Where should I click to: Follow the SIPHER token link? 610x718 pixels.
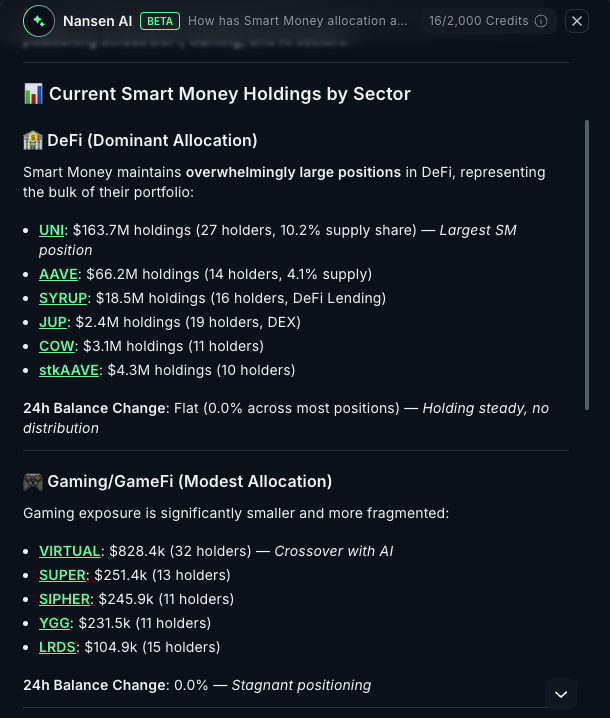click(x=65, y=599)
